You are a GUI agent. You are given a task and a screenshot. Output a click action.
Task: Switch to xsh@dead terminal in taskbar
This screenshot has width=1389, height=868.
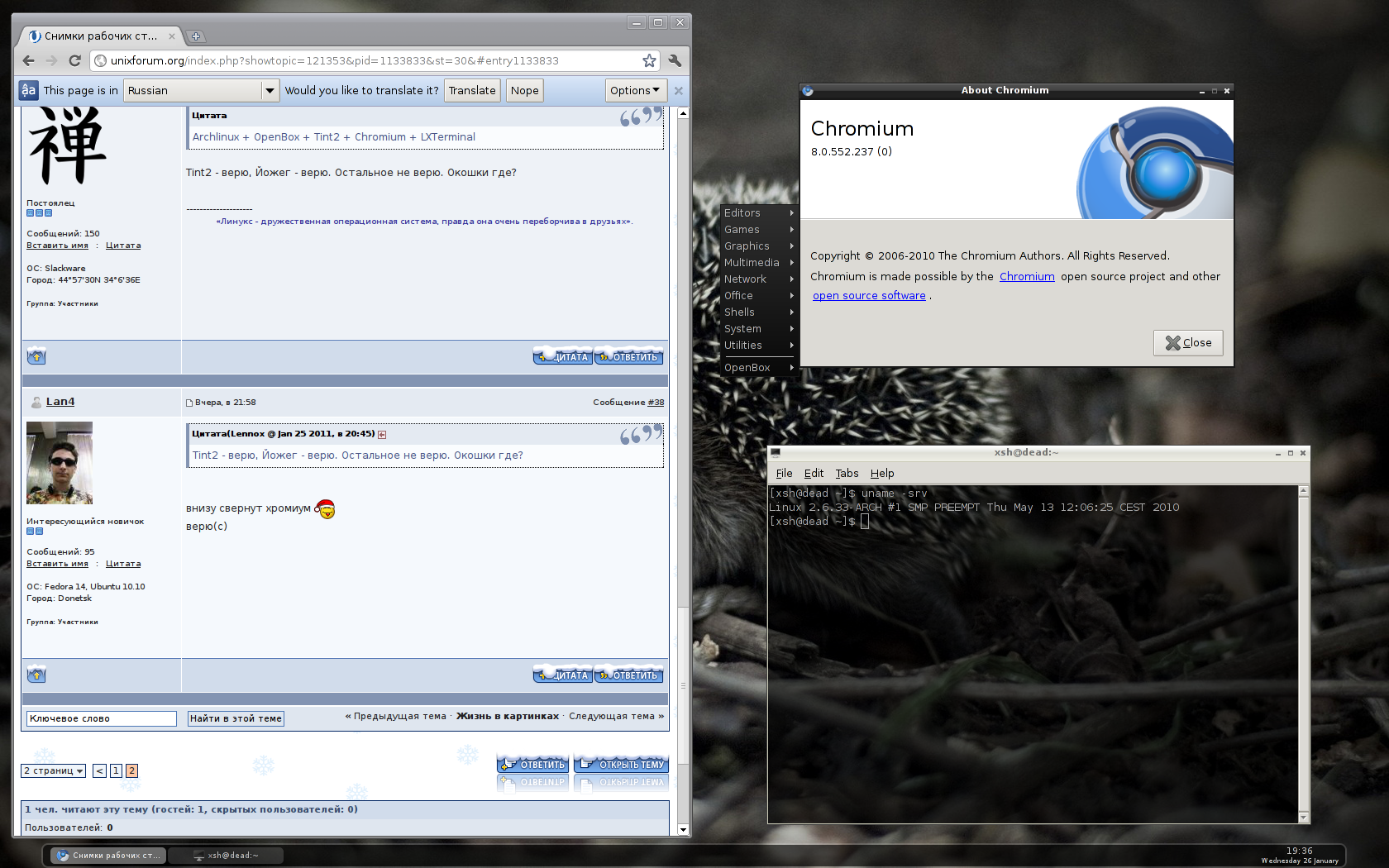click(226, 856)
